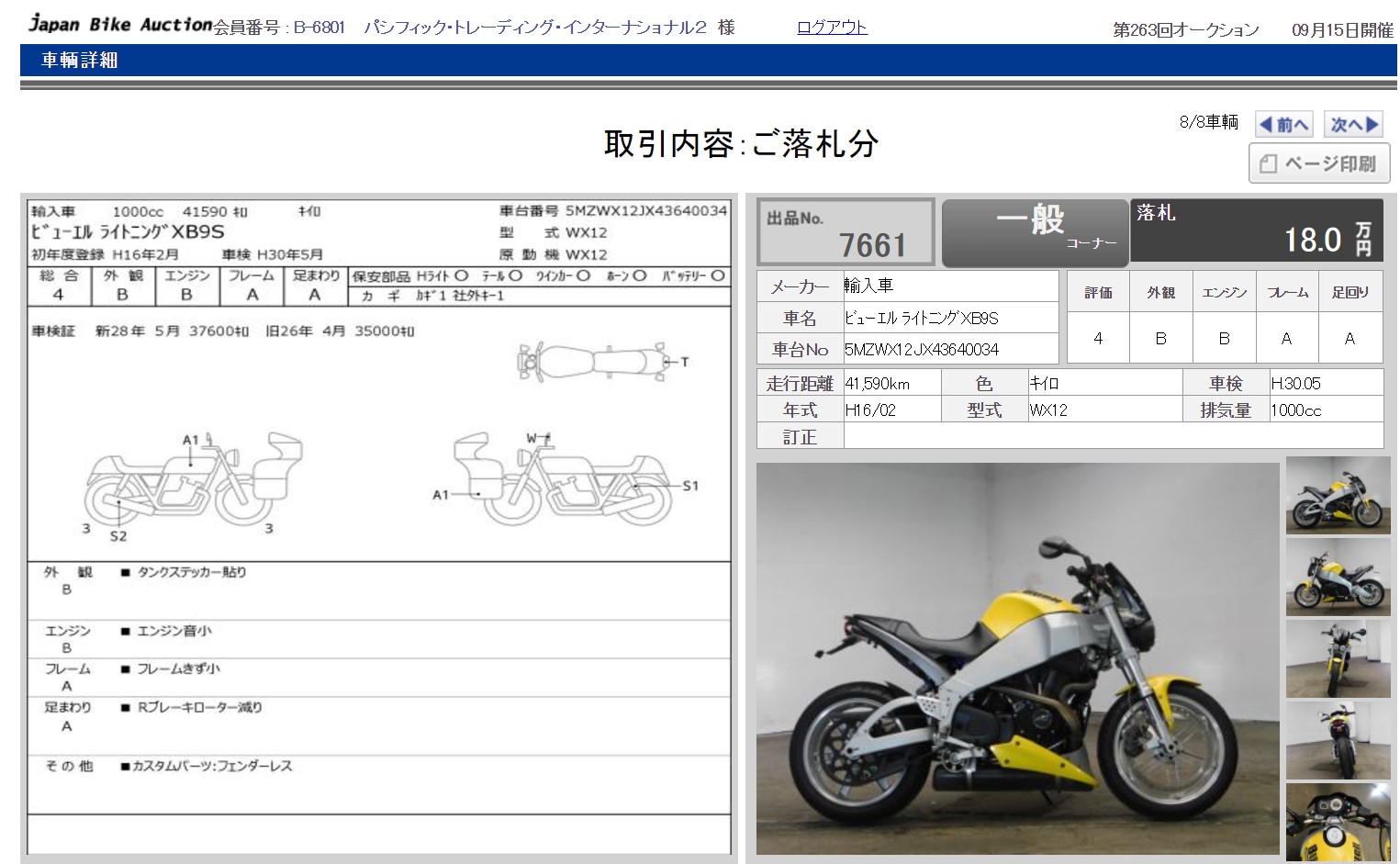Go to next vehicle with 次へ button

pyautogui.click(x=1354, y=124)
